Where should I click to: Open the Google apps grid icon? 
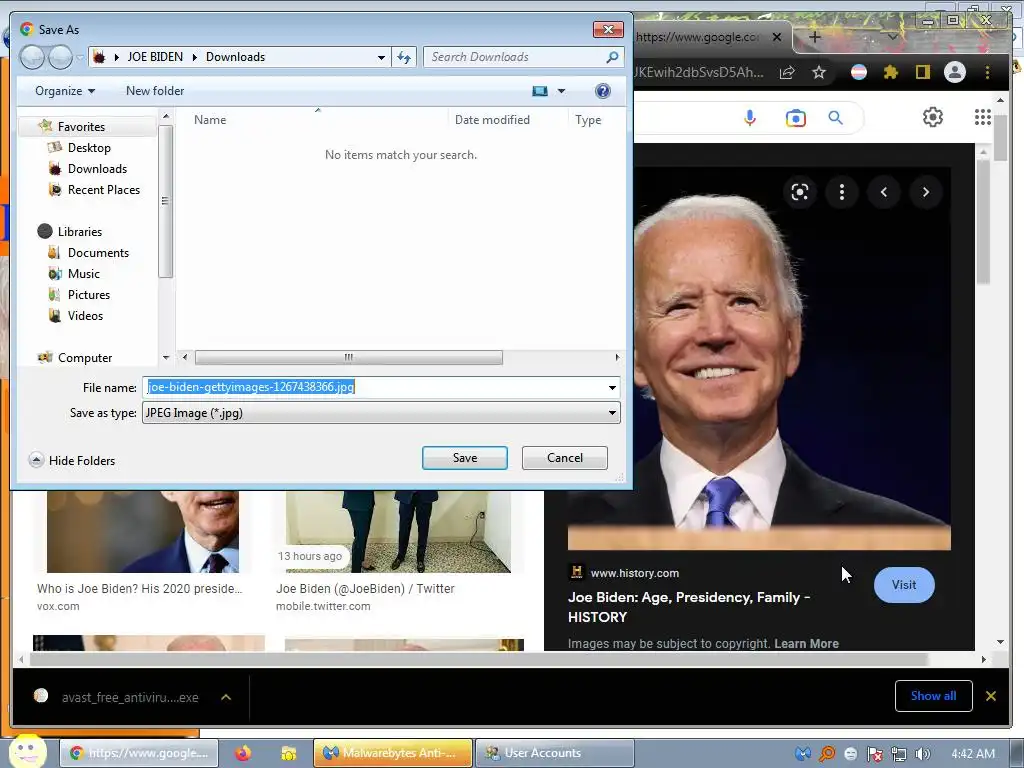click(983, 118)
